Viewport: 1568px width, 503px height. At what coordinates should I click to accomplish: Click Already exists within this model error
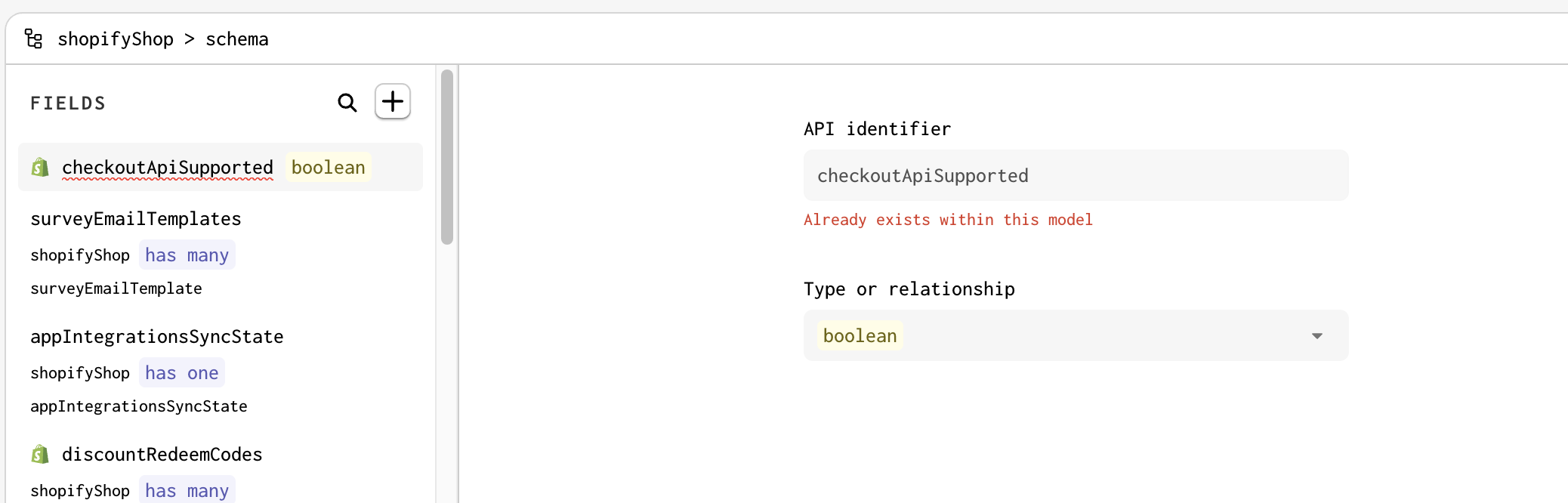(948, 220)
